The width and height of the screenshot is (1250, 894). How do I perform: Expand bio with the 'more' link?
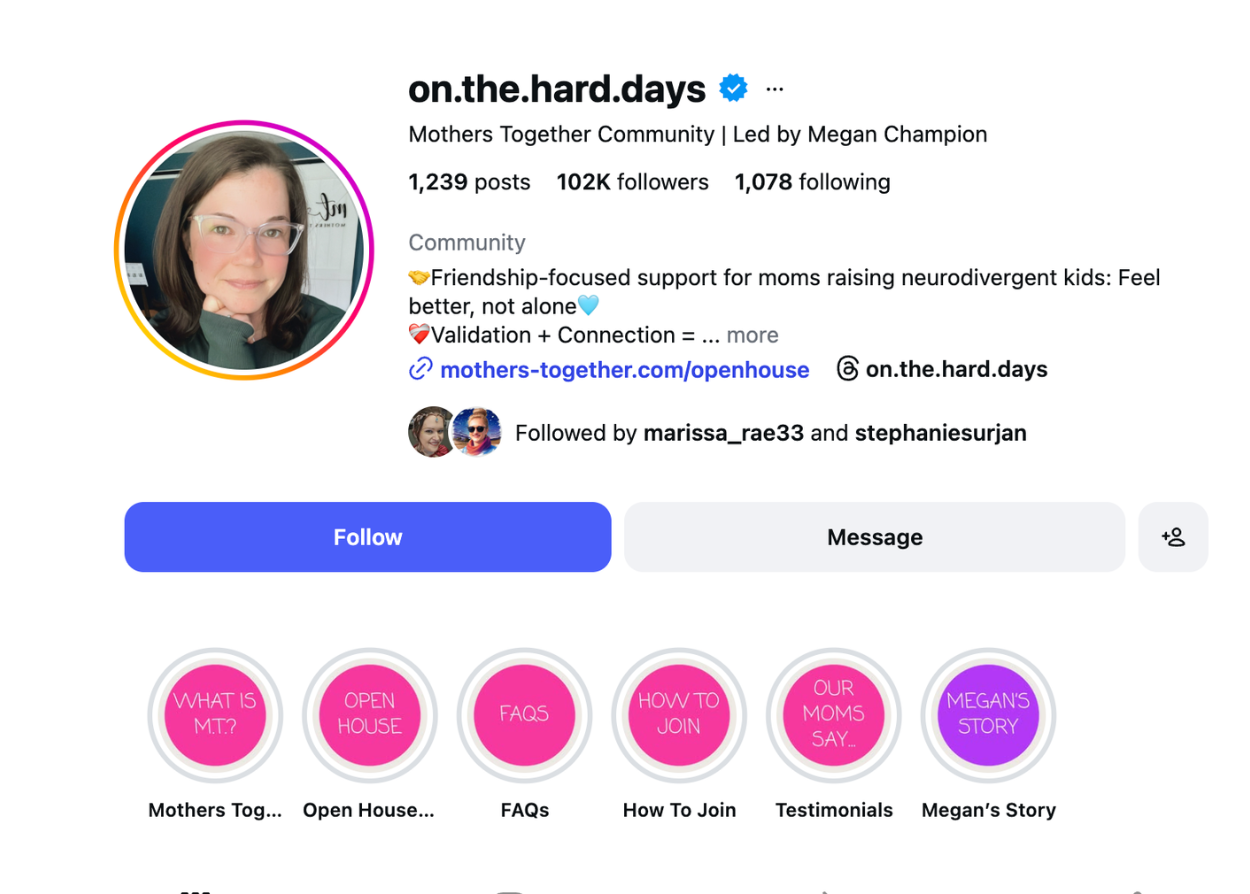point(752,335)
